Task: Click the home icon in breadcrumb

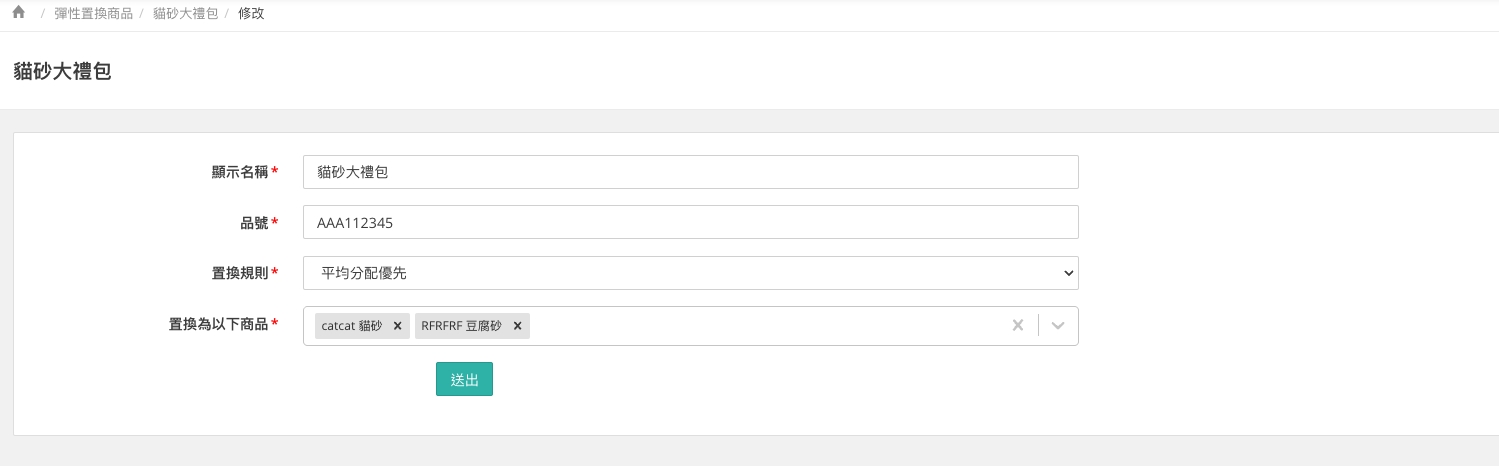Action: coord(18,14)
